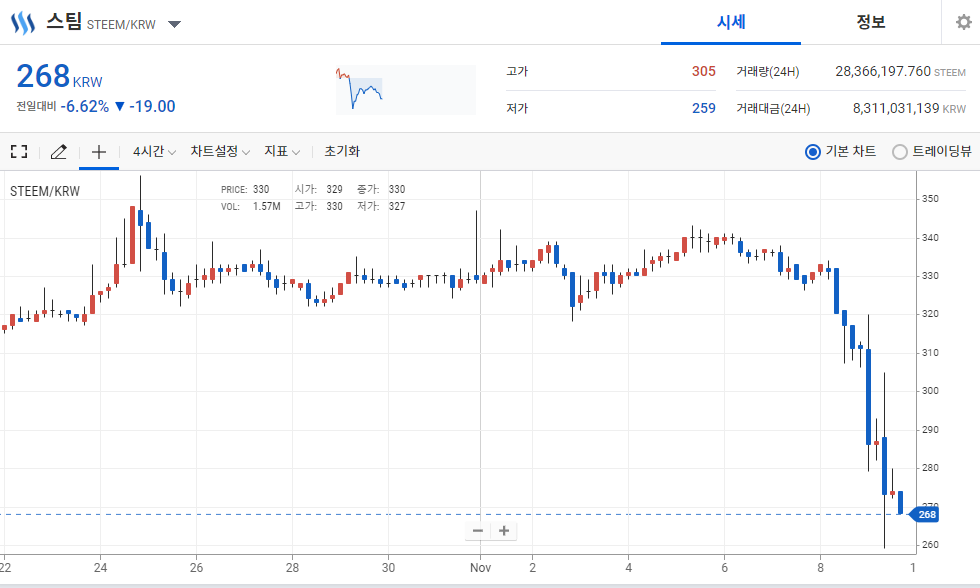The width and height of the screenshot is (980, 588).
Task: Switch to the 정보 tab
Action: click(x=871, y=22)
